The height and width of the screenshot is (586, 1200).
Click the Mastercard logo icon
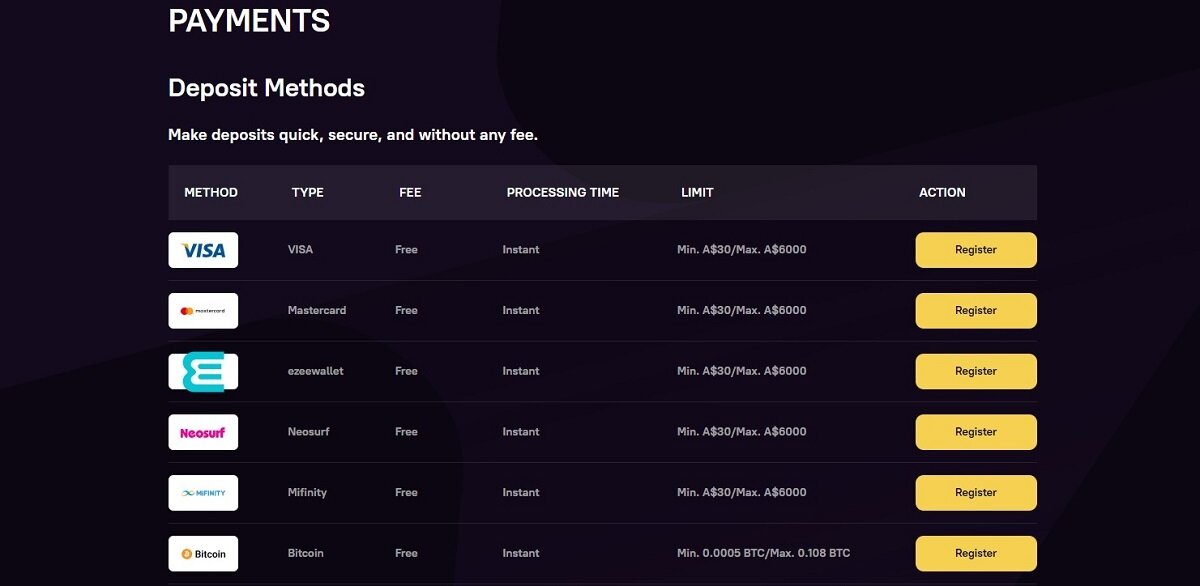pyautogui.click(x=203, y=311)
